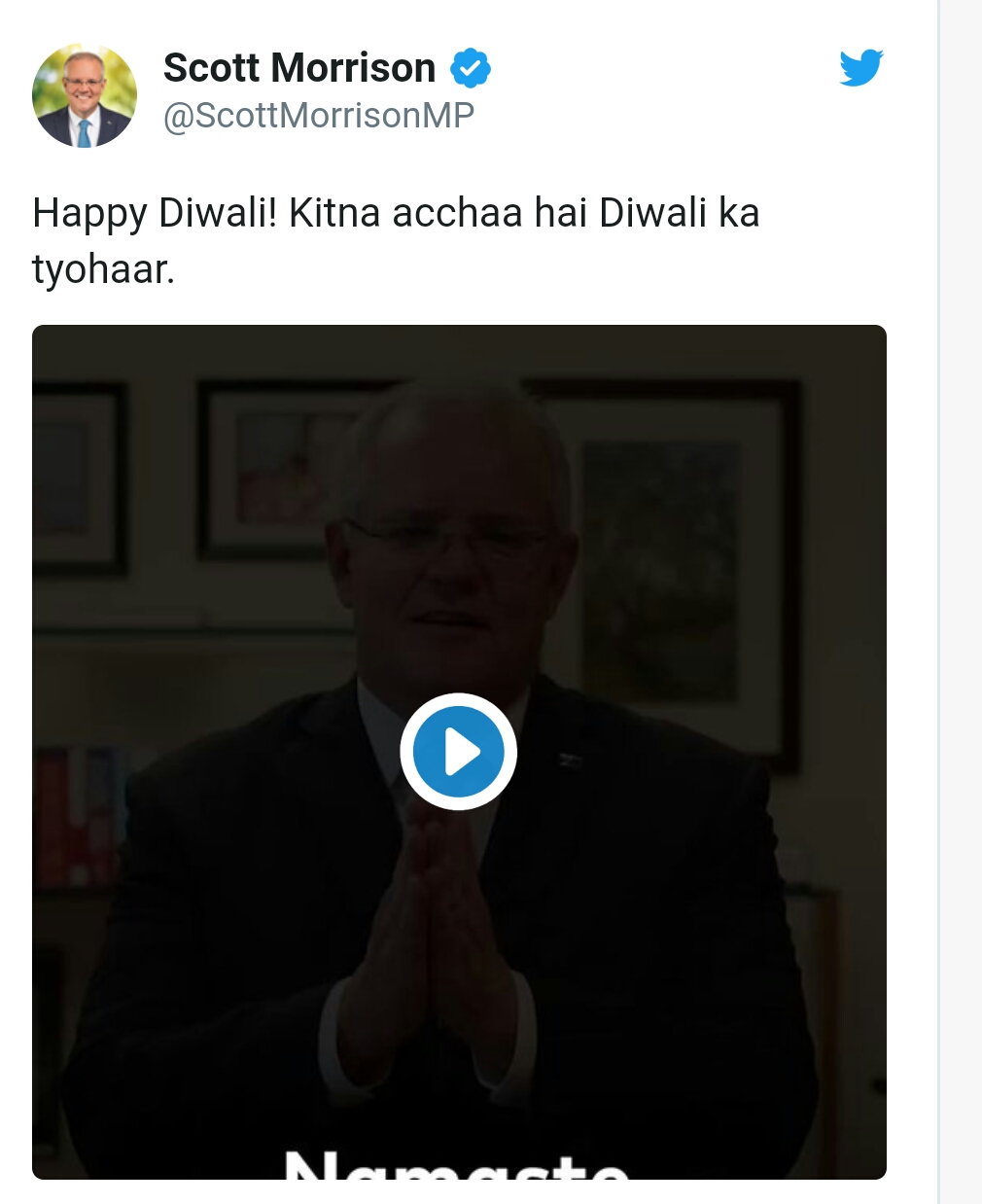Viewport: 982px width, 1204px height.
Task: Click the gray strip right of the tweet
Action: 960,603
